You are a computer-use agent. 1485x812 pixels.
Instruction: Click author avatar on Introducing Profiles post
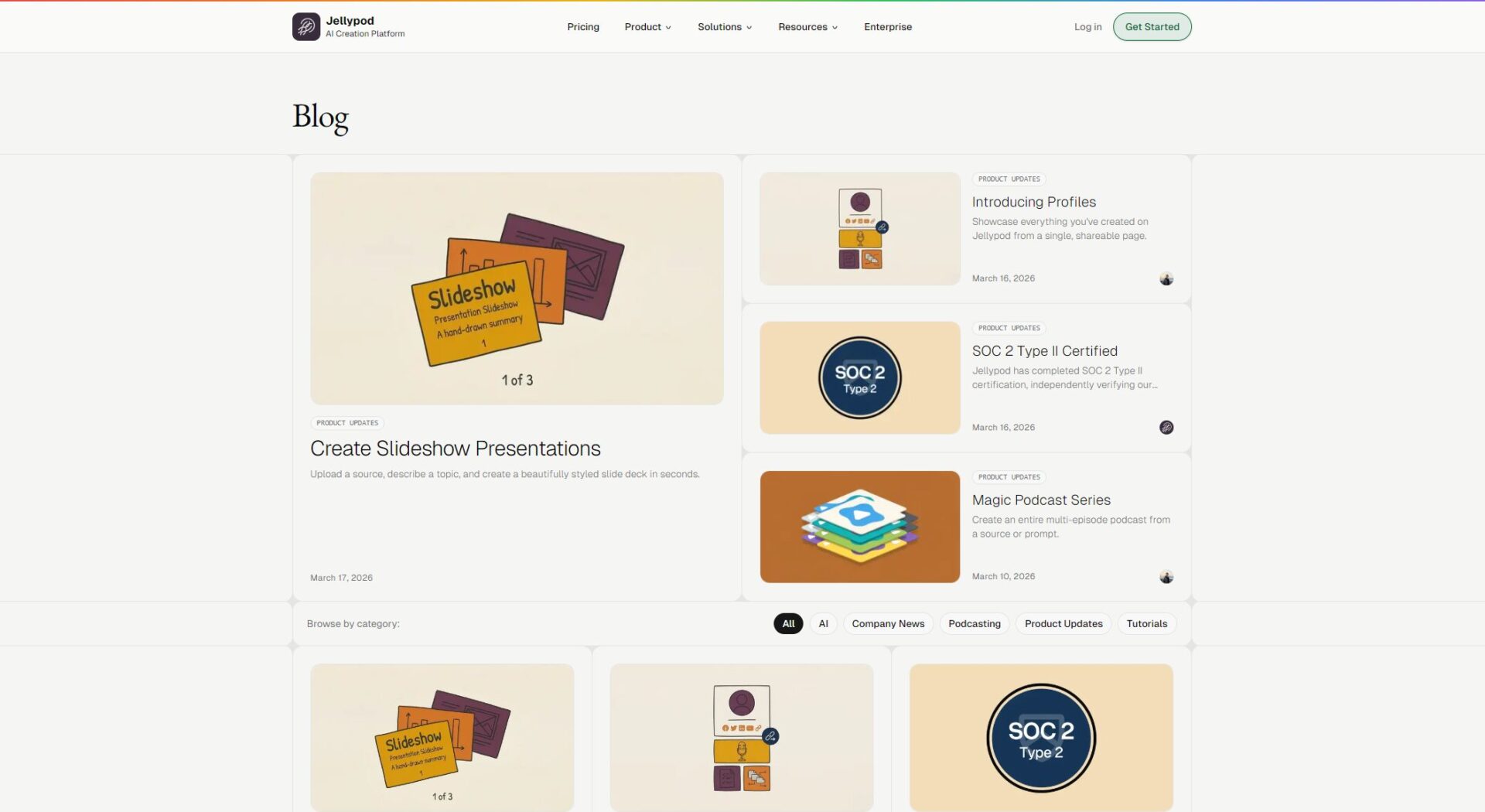[x=1166, y=279]
